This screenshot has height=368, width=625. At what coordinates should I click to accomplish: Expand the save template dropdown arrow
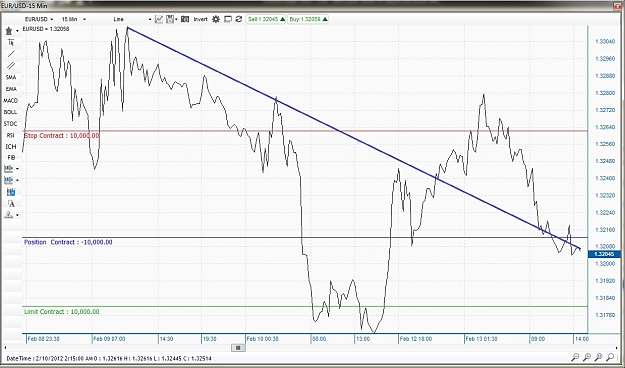pos(176,19)
